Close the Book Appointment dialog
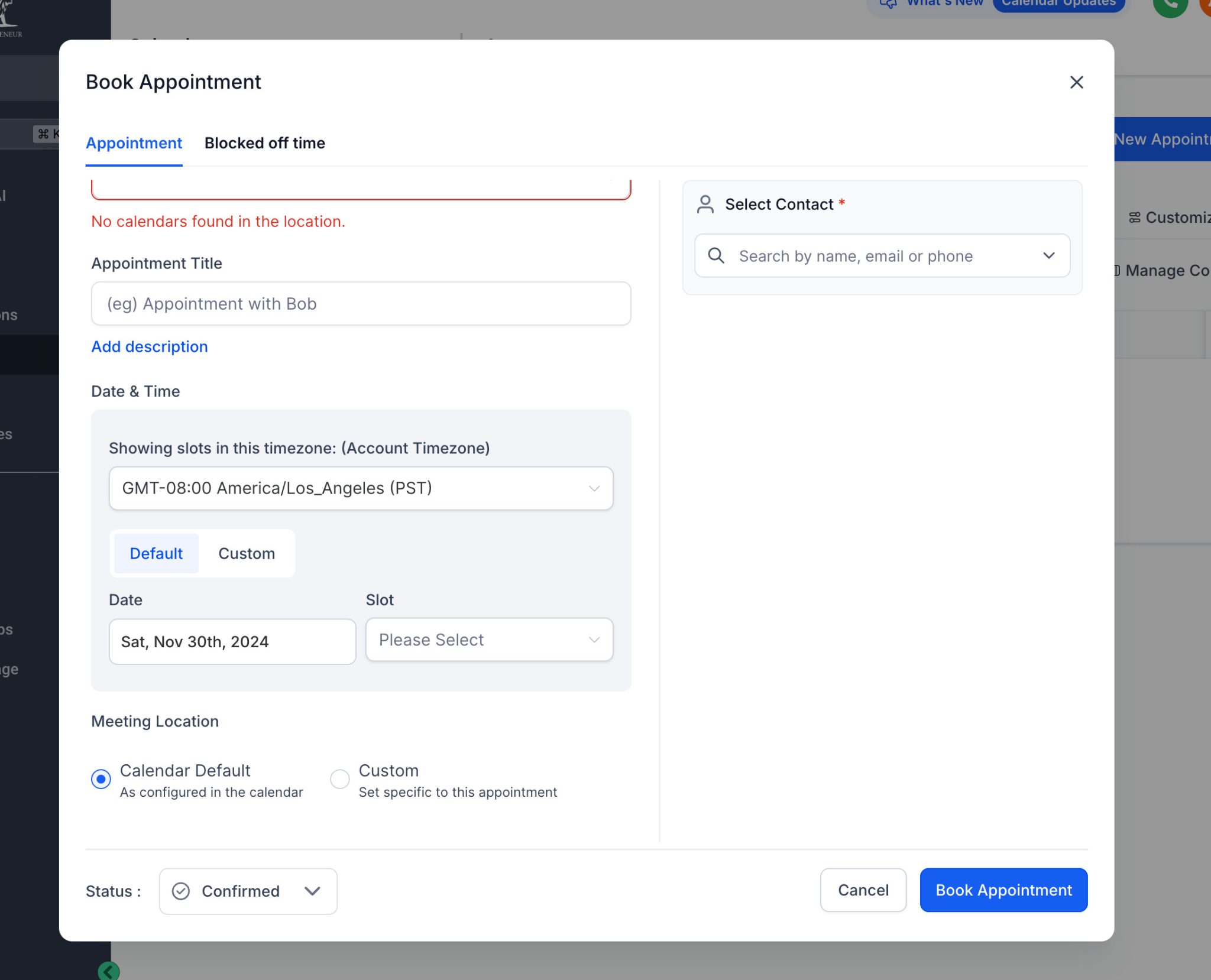1211x980 pixels. [1077, 82]
